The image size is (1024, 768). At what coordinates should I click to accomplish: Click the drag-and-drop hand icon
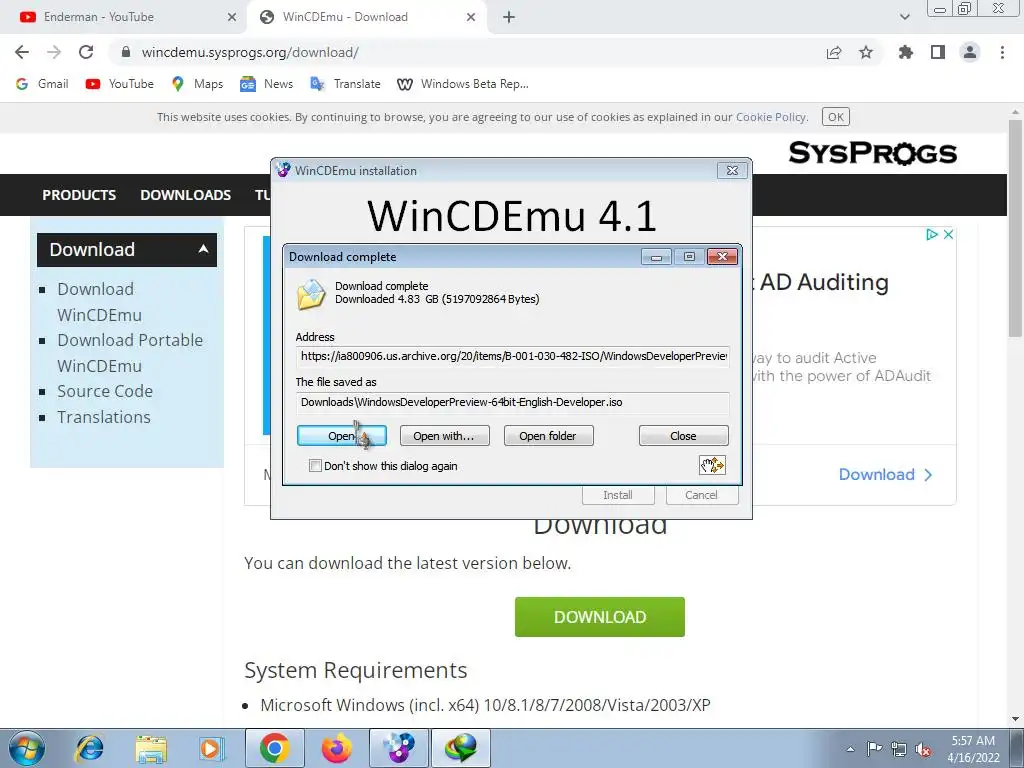point(712,465)
